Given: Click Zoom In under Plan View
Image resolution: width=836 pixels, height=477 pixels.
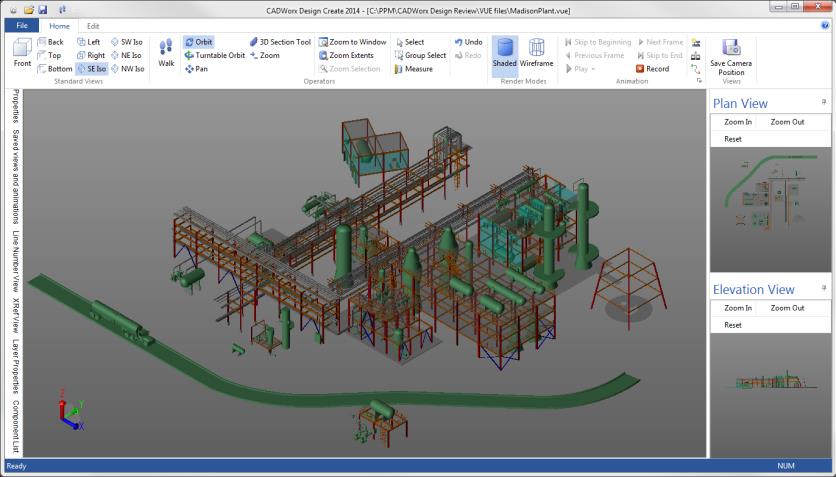Looking at the screenshot, I should [738, 122].
